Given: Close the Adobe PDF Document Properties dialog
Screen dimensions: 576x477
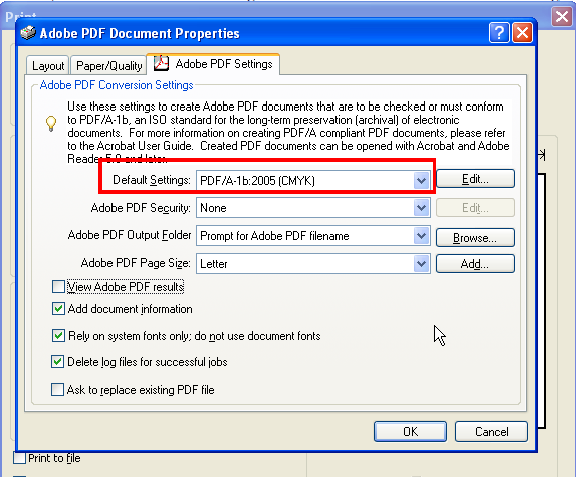Looking at the screenshot, I should [x=522, y=33].
